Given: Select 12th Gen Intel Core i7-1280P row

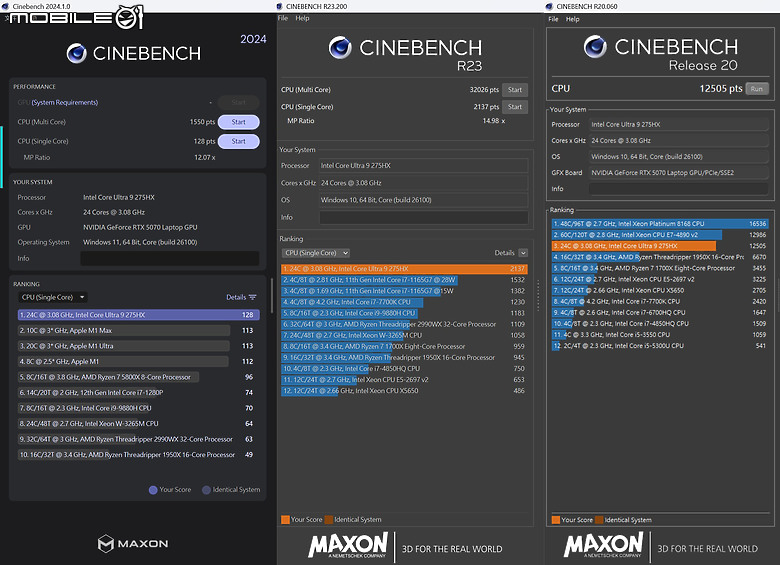Looking at the screenshot, I should (138, 392).
